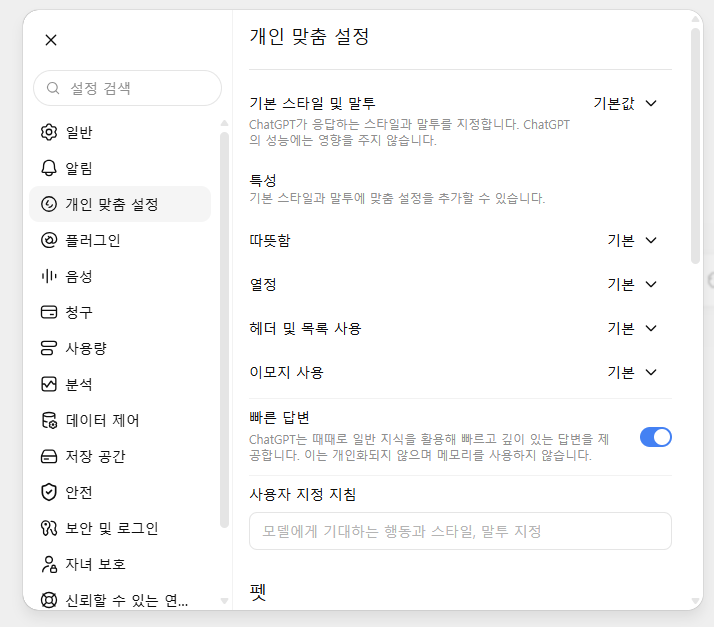Click the usage icon beside 사용량

click(x=49, y=348)
